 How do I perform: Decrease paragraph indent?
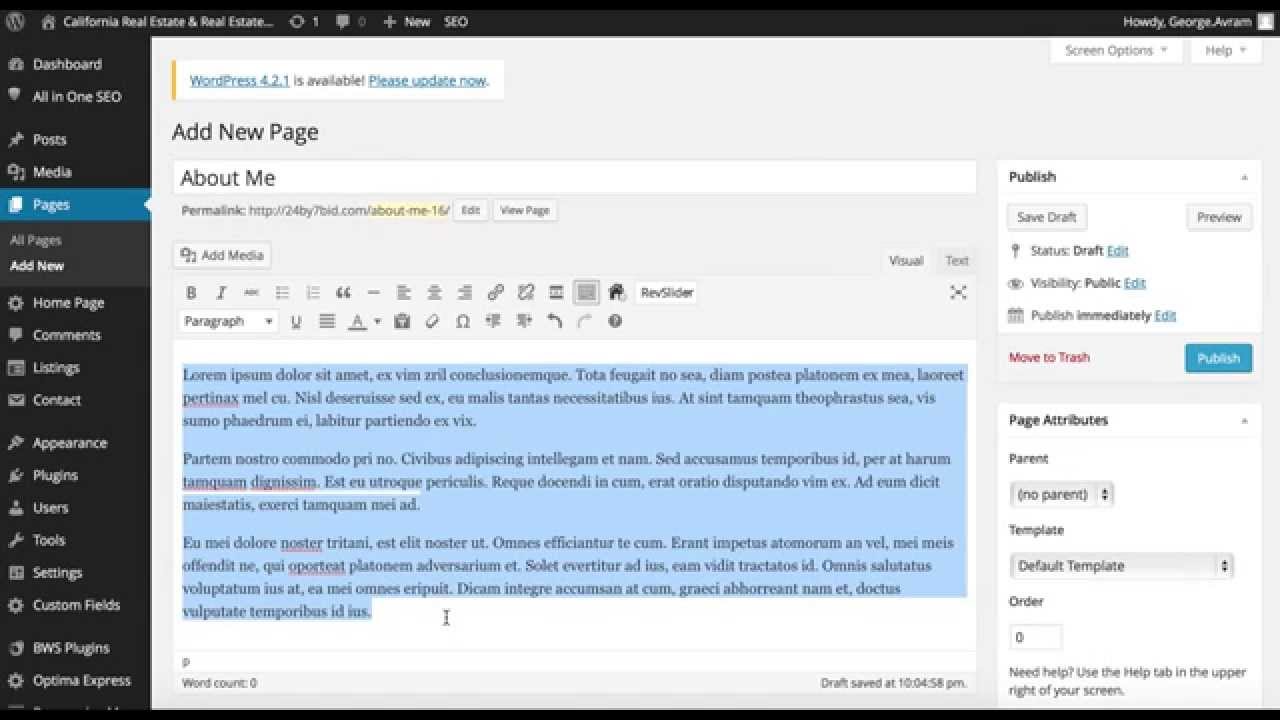[x=493, y=321]
